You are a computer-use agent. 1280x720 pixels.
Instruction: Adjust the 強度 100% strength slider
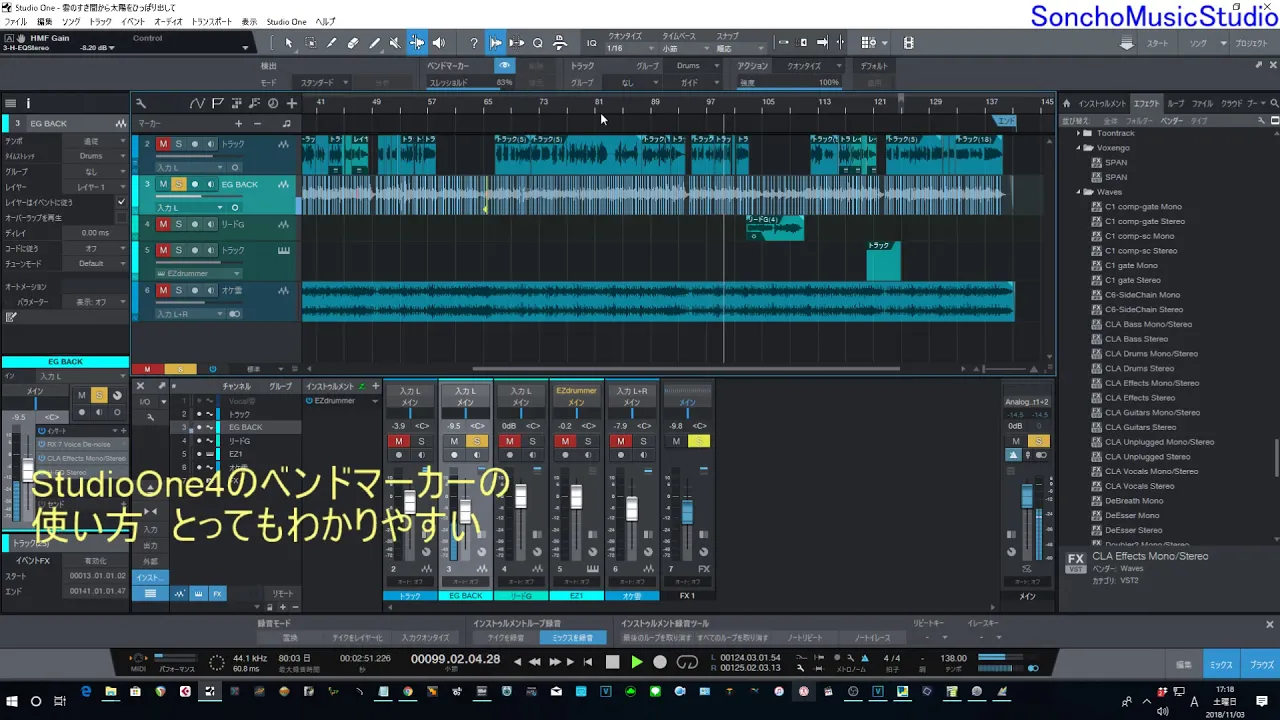(x=790, y=83)
